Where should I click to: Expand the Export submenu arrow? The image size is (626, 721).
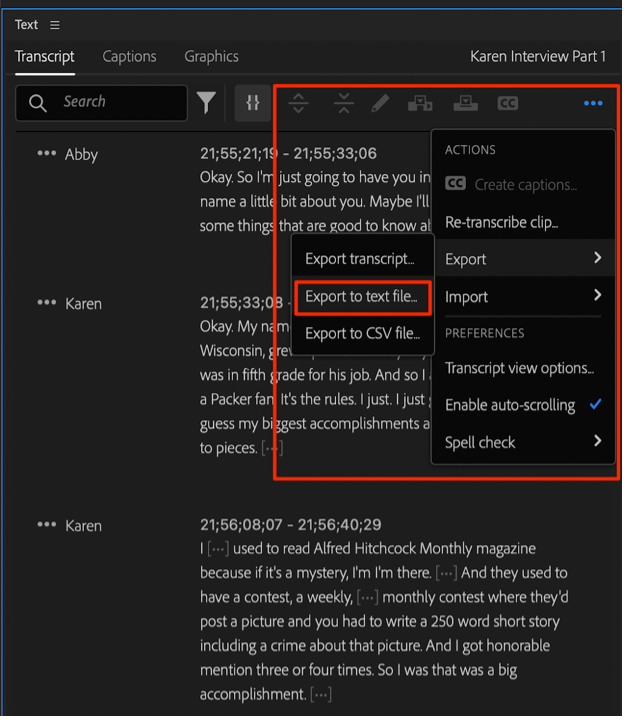tap(597, 258)
